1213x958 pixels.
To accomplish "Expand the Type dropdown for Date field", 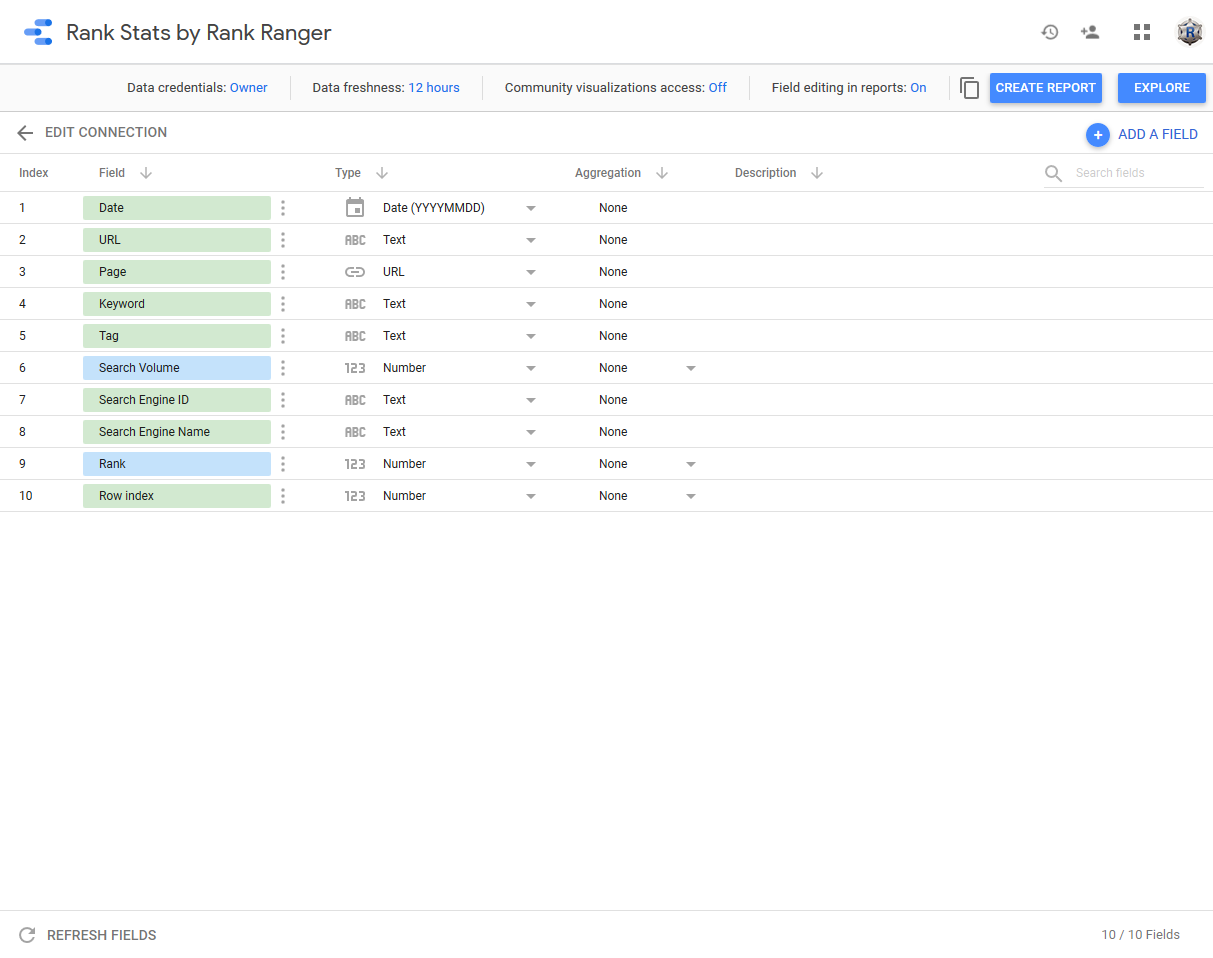I will pos(531,208).
